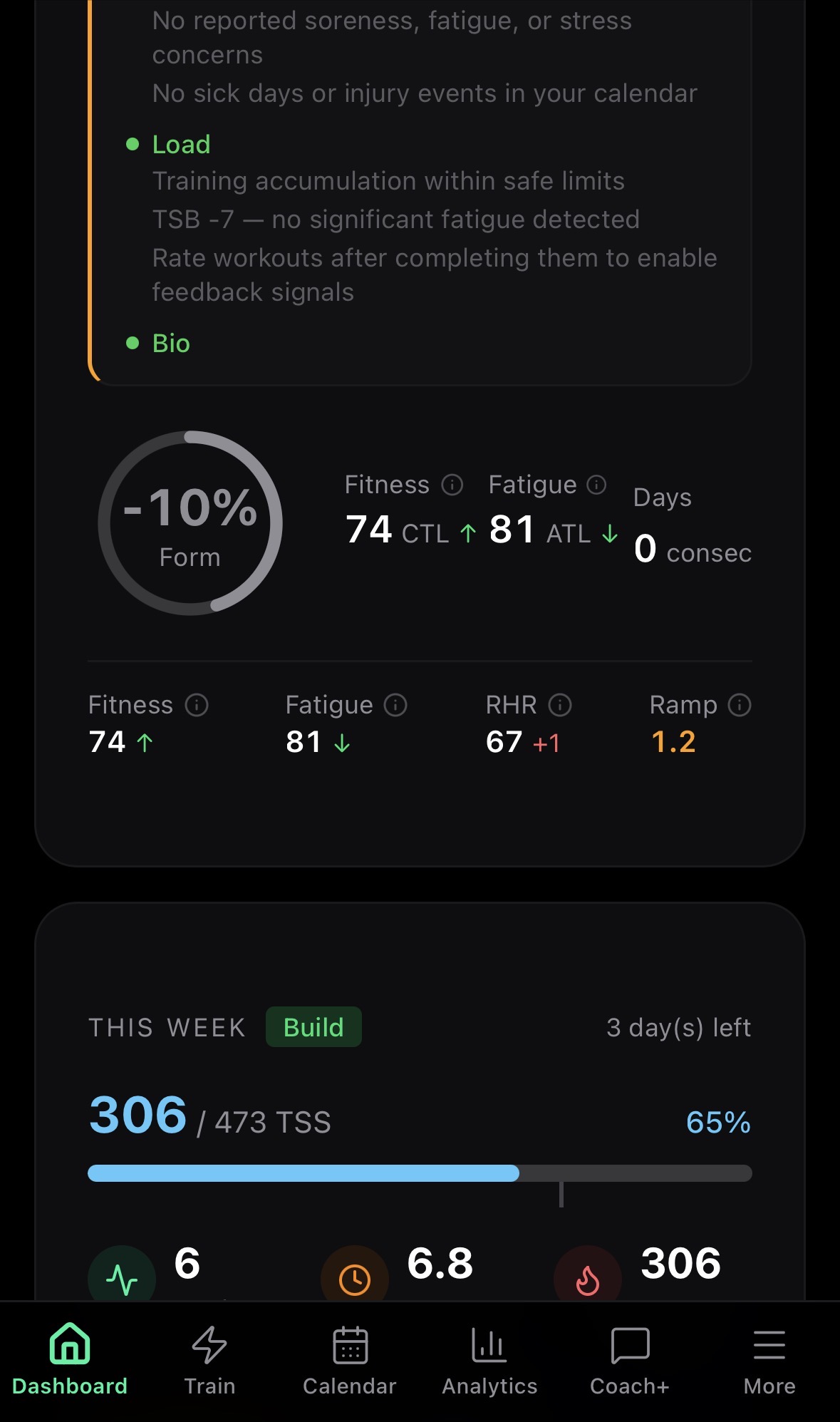Expand the Bio status section
840x1422 pixels.
pos(171,344)
